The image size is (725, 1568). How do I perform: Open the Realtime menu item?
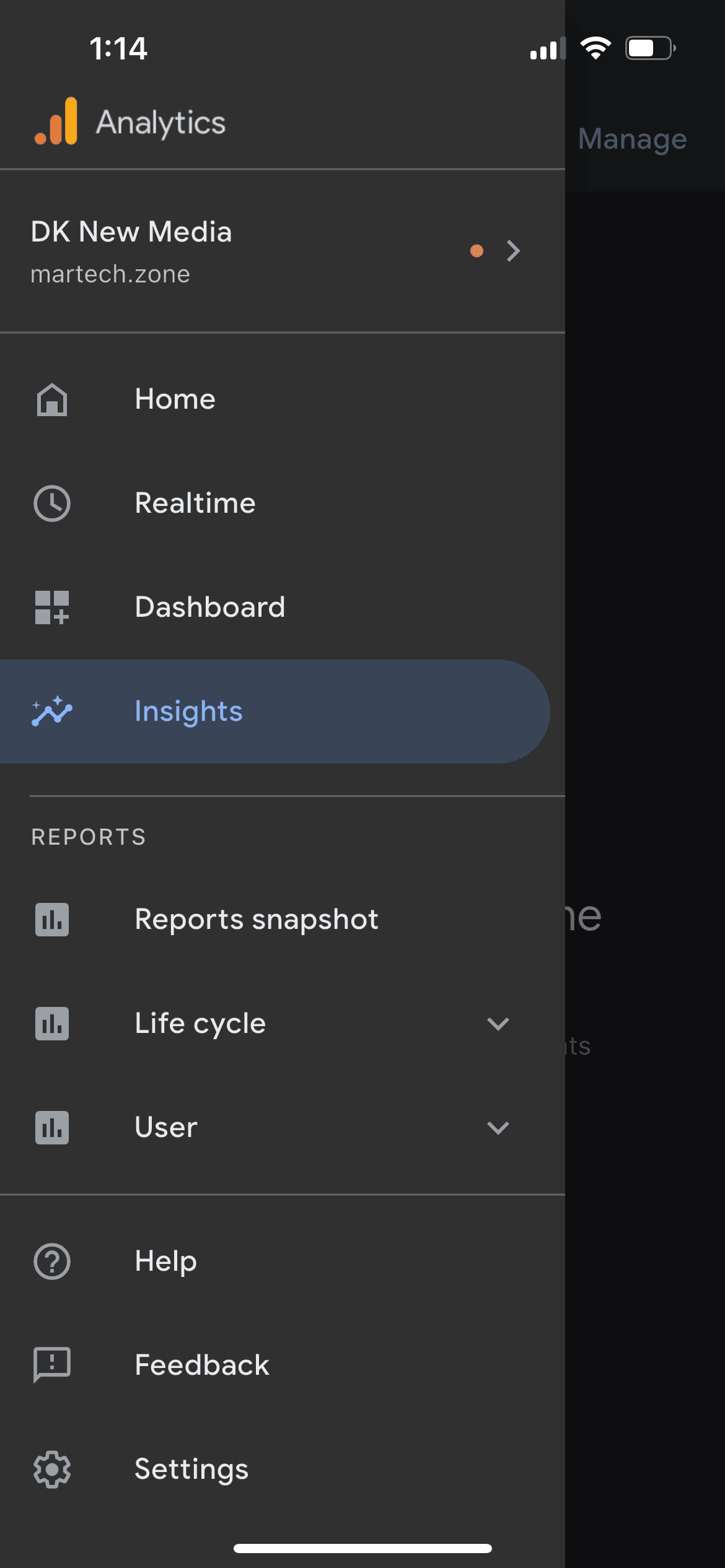point(195,503)
